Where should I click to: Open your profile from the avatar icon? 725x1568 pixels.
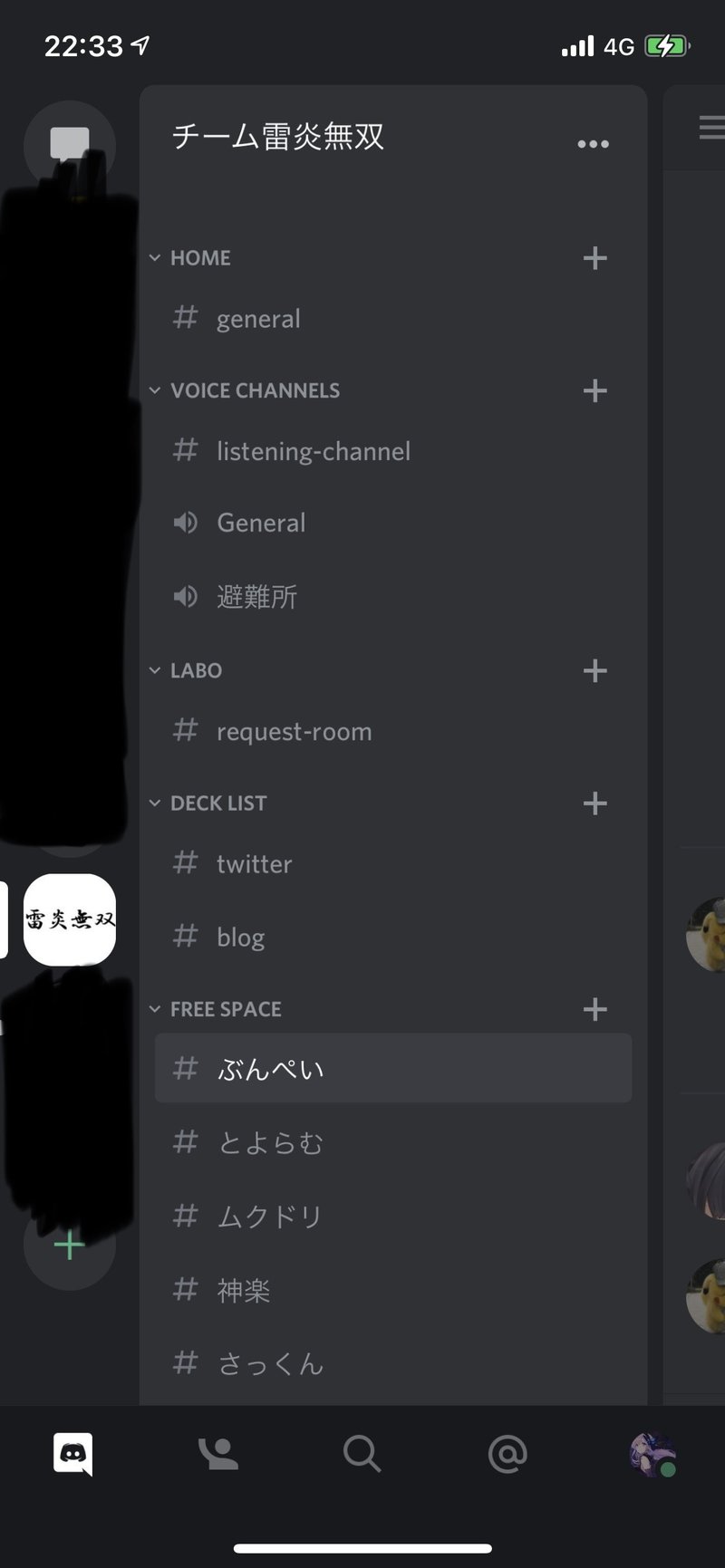point(654,1454)
